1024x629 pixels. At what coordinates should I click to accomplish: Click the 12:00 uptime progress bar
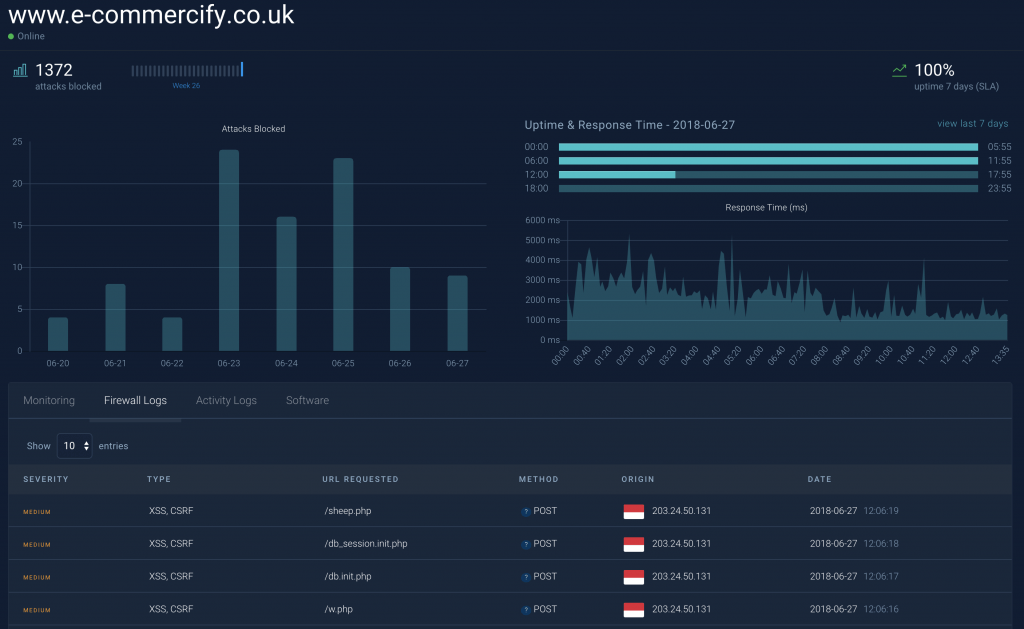coord(767,174)
